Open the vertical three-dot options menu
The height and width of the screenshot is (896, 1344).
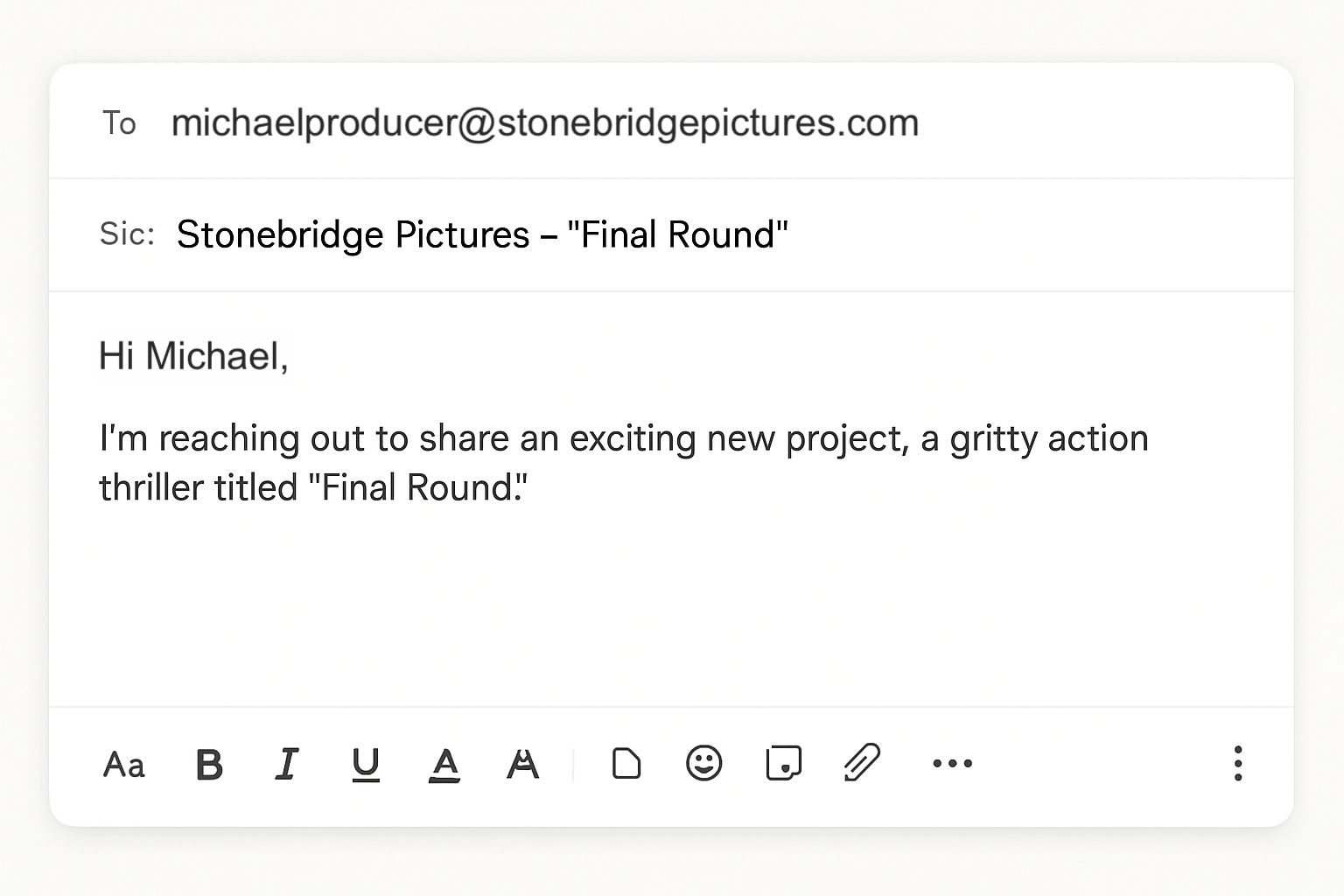(x=1237, y=763)
